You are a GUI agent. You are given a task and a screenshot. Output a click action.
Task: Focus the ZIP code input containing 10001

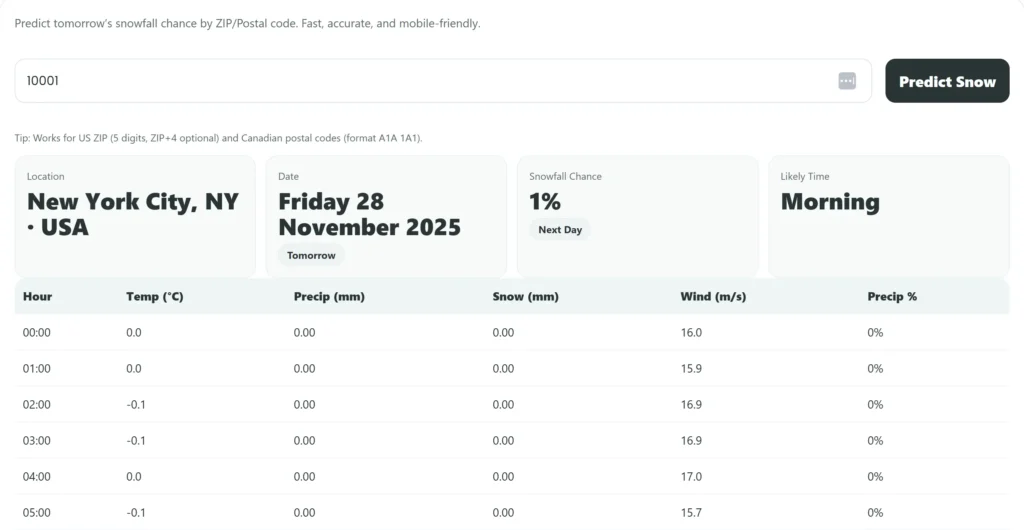[420, 81]
